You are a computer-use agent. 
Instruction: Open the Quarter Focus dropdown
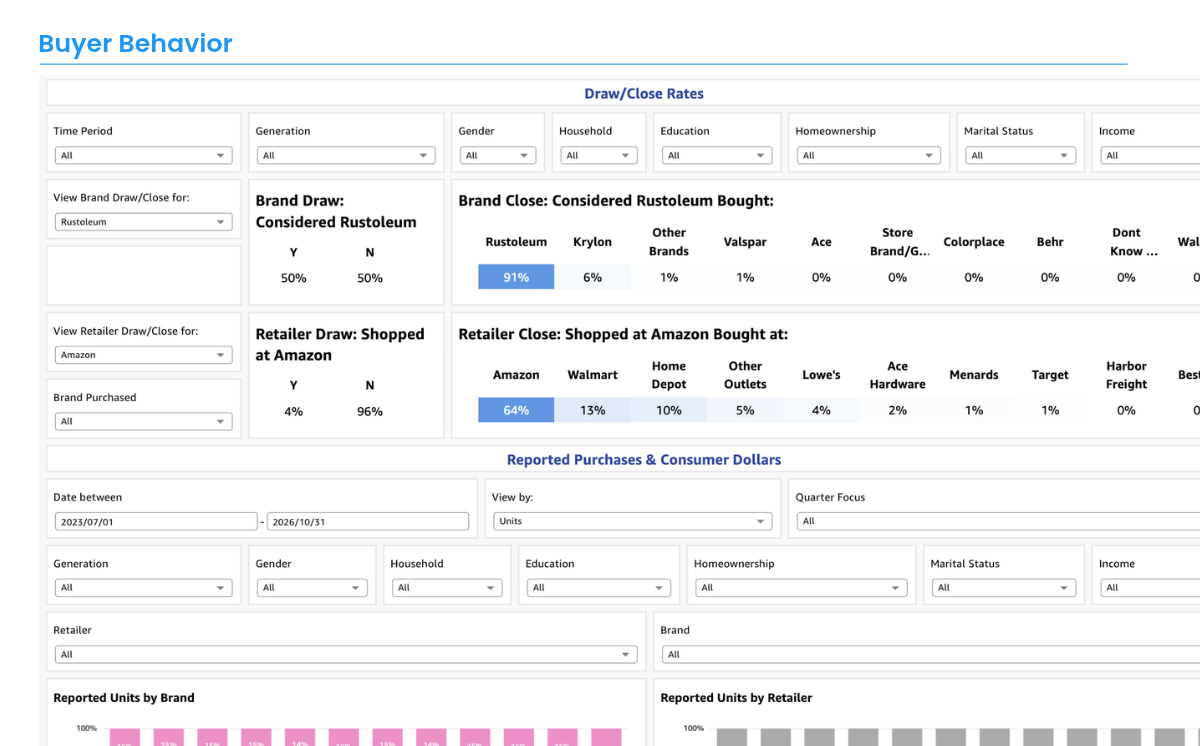click(x=998, y=521)
